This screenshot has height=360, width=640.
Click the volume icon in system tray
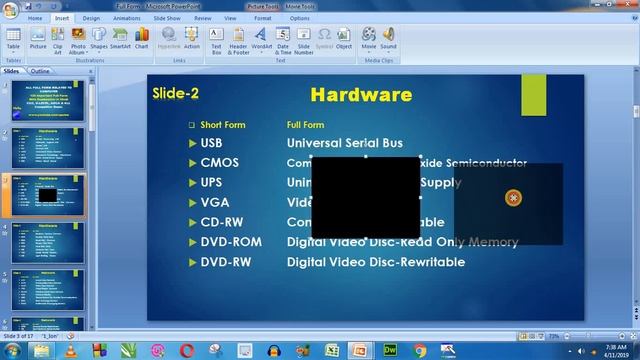pyautogui.click(x=581, y=351)
